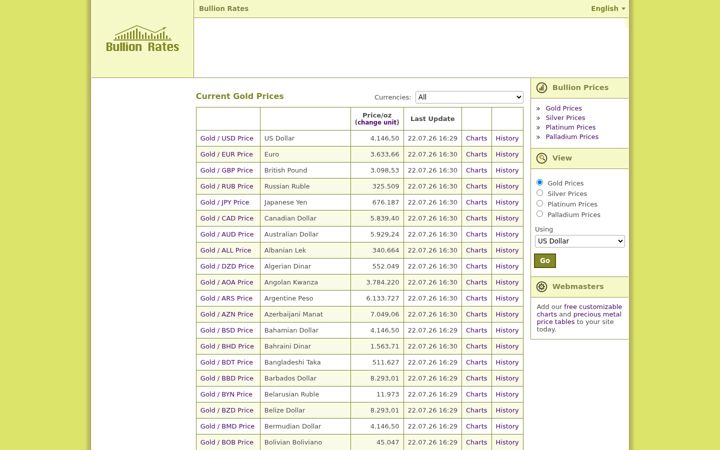The height and width of the screenshot is (450, 720).
Task: Open the Gold / DZD Price link
Action: pyautogui.click(x=227, y=266)
